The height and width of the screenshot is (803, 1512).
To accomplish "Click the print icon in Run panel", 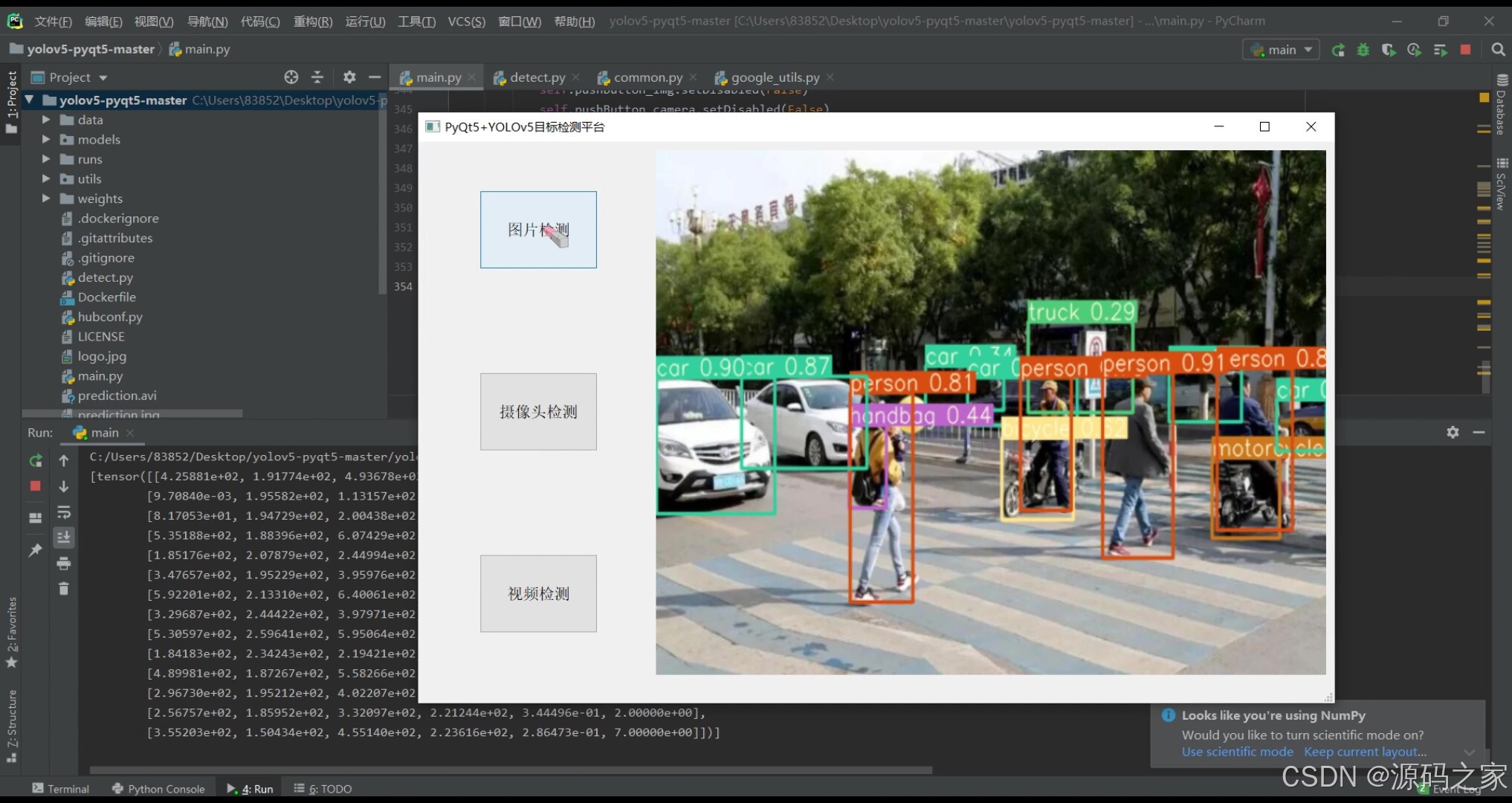I will click(x=64, y=564).
